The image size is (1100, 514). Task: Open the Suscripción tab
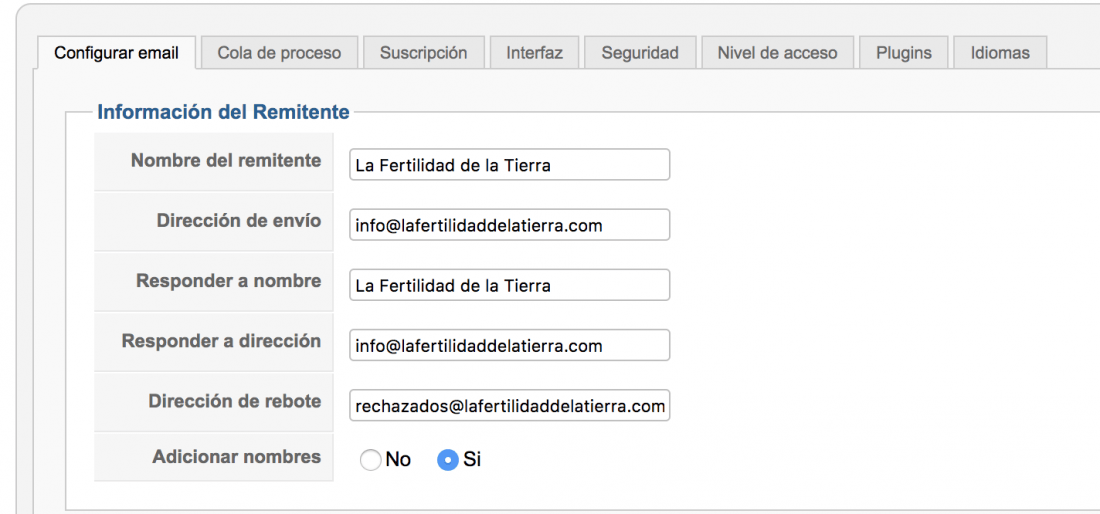click(424, 53)
